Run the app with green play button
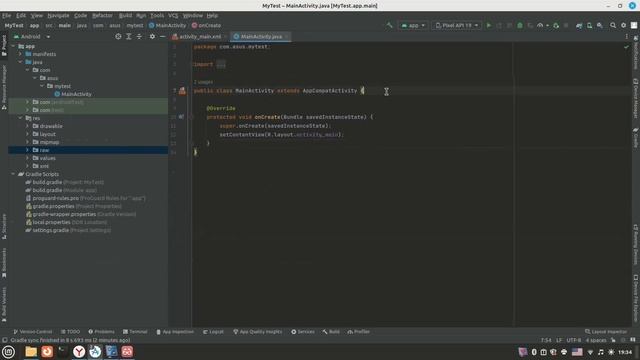Image resolution: width=640 pixels, height=360 pixels. tap(489, 25)
